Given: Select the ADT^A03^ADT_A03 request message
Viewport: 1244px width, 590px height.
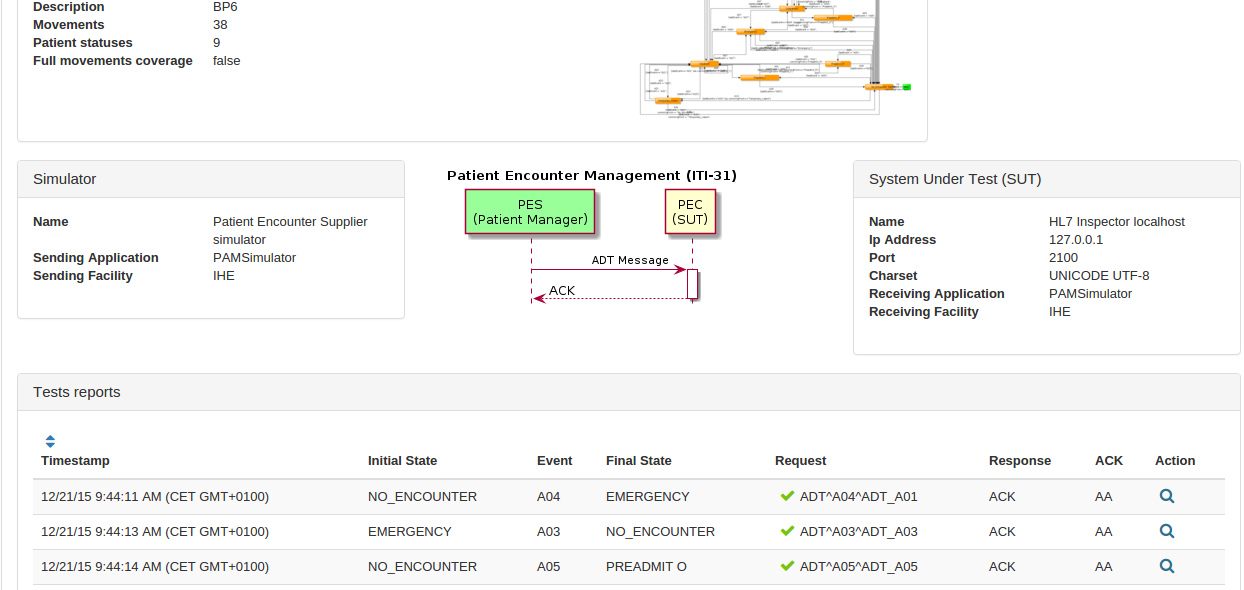Looking at the screenshot, I should point(858,532).
